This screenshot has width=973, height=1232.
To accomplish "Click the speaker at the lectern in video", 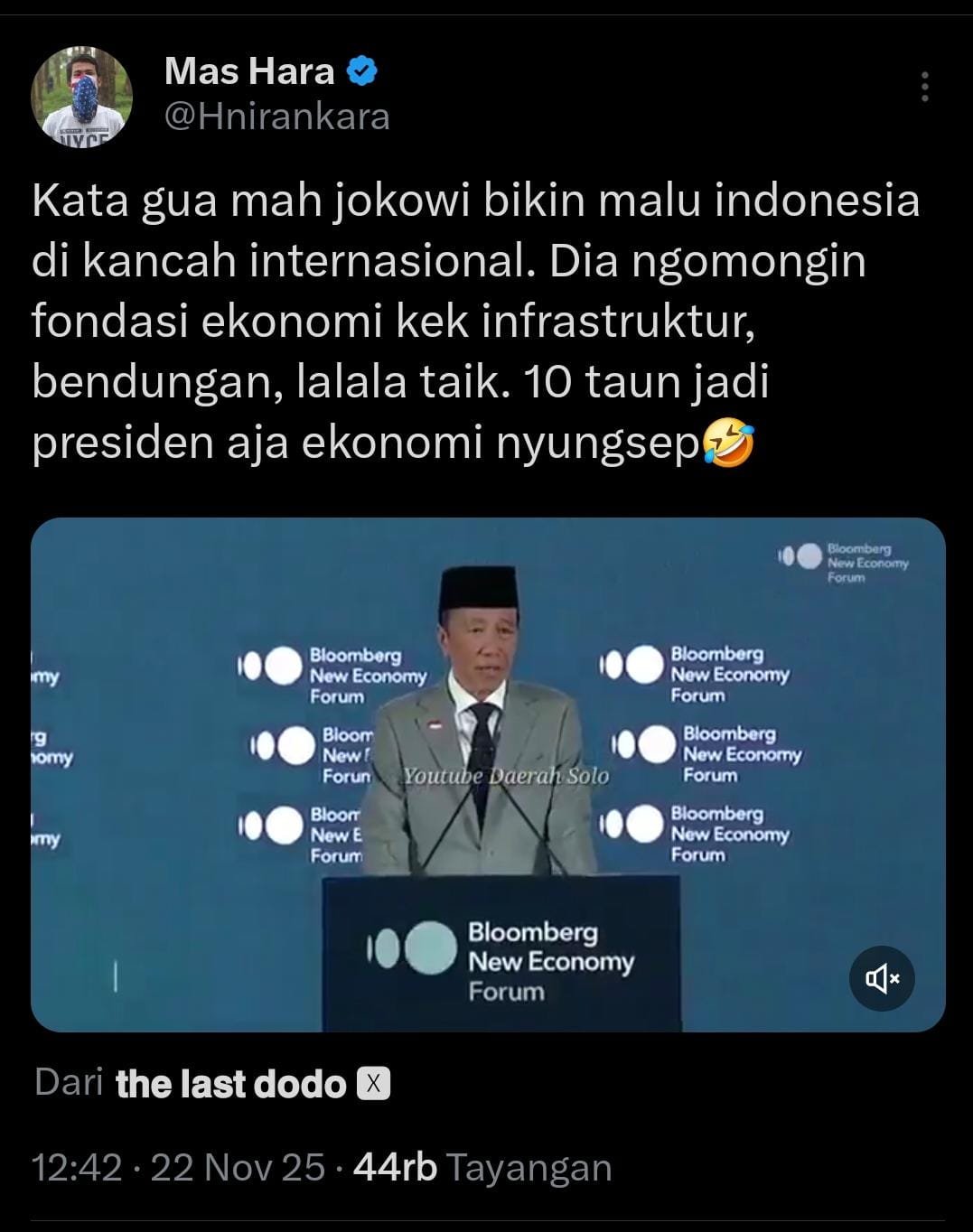I will (x=486, y=723).
